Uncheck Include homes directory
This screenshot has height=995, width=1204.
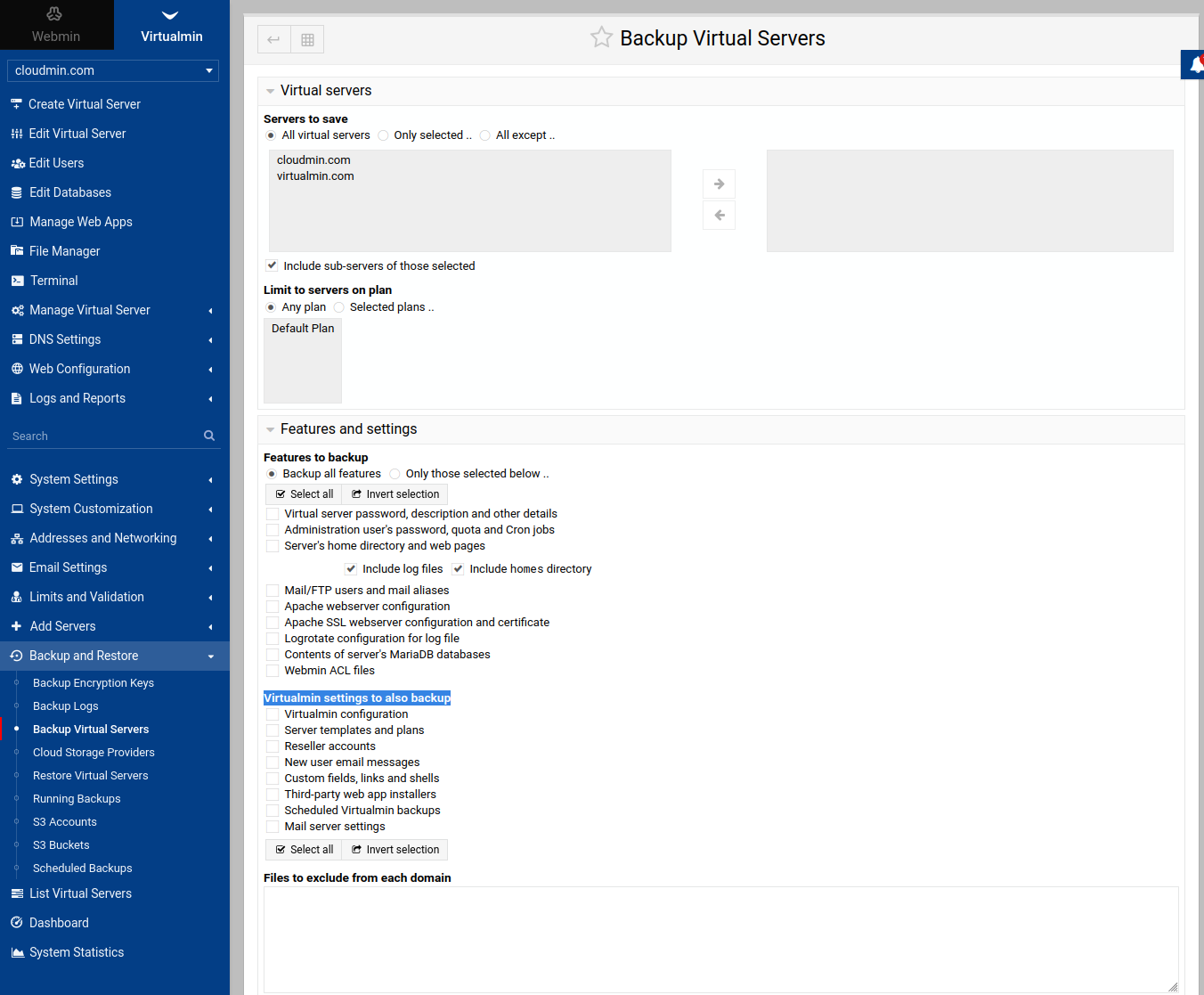458,568
